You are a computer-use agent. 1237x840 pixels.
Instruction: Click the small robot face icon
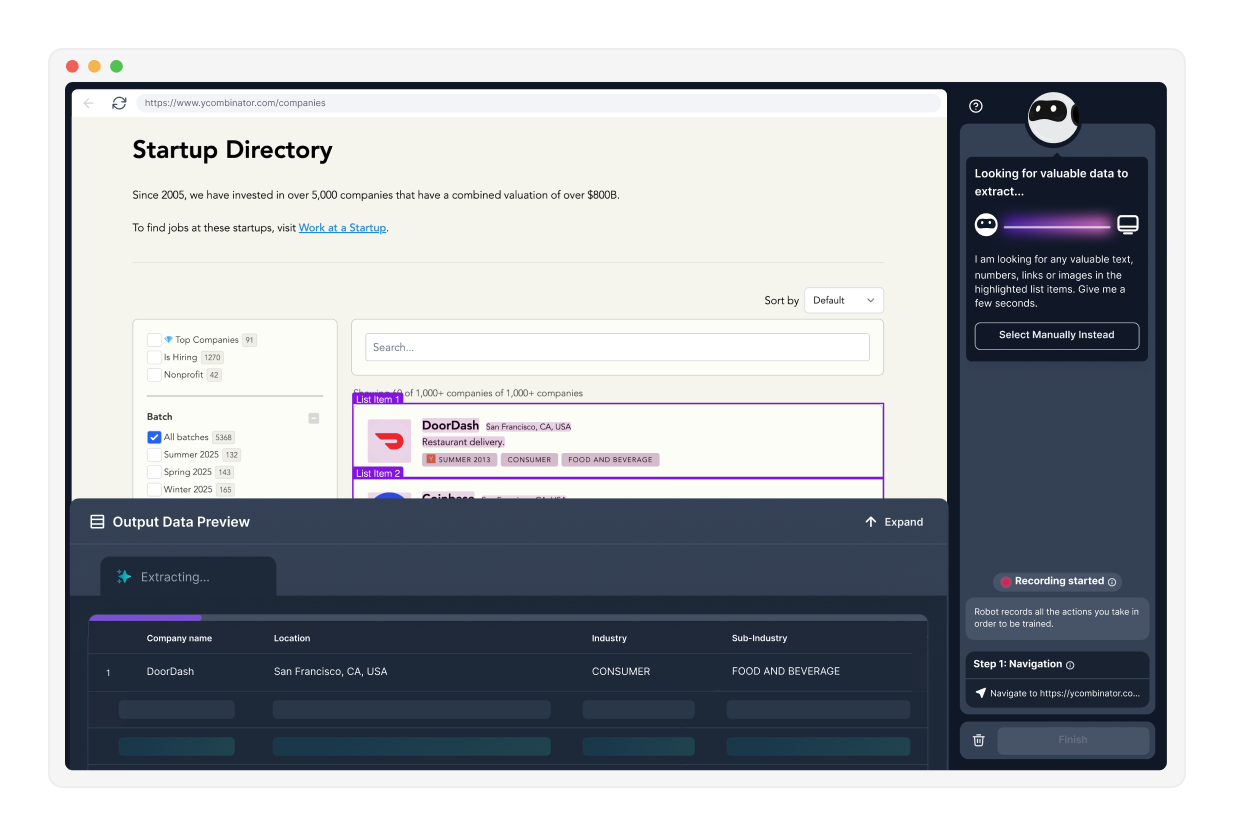(986, 225)
